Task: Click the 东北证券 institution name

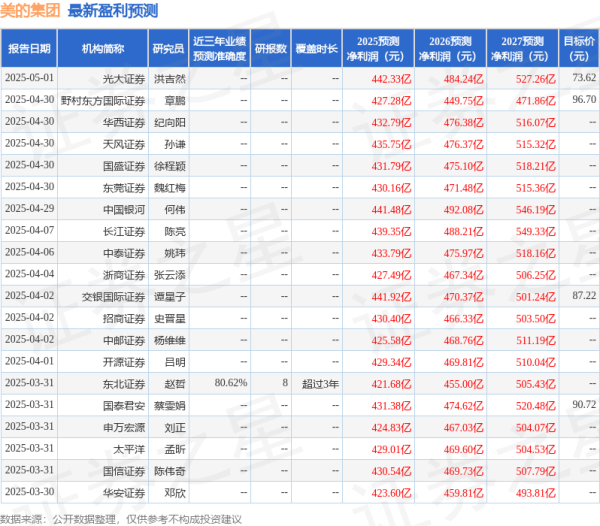Action: coord(119,383)
